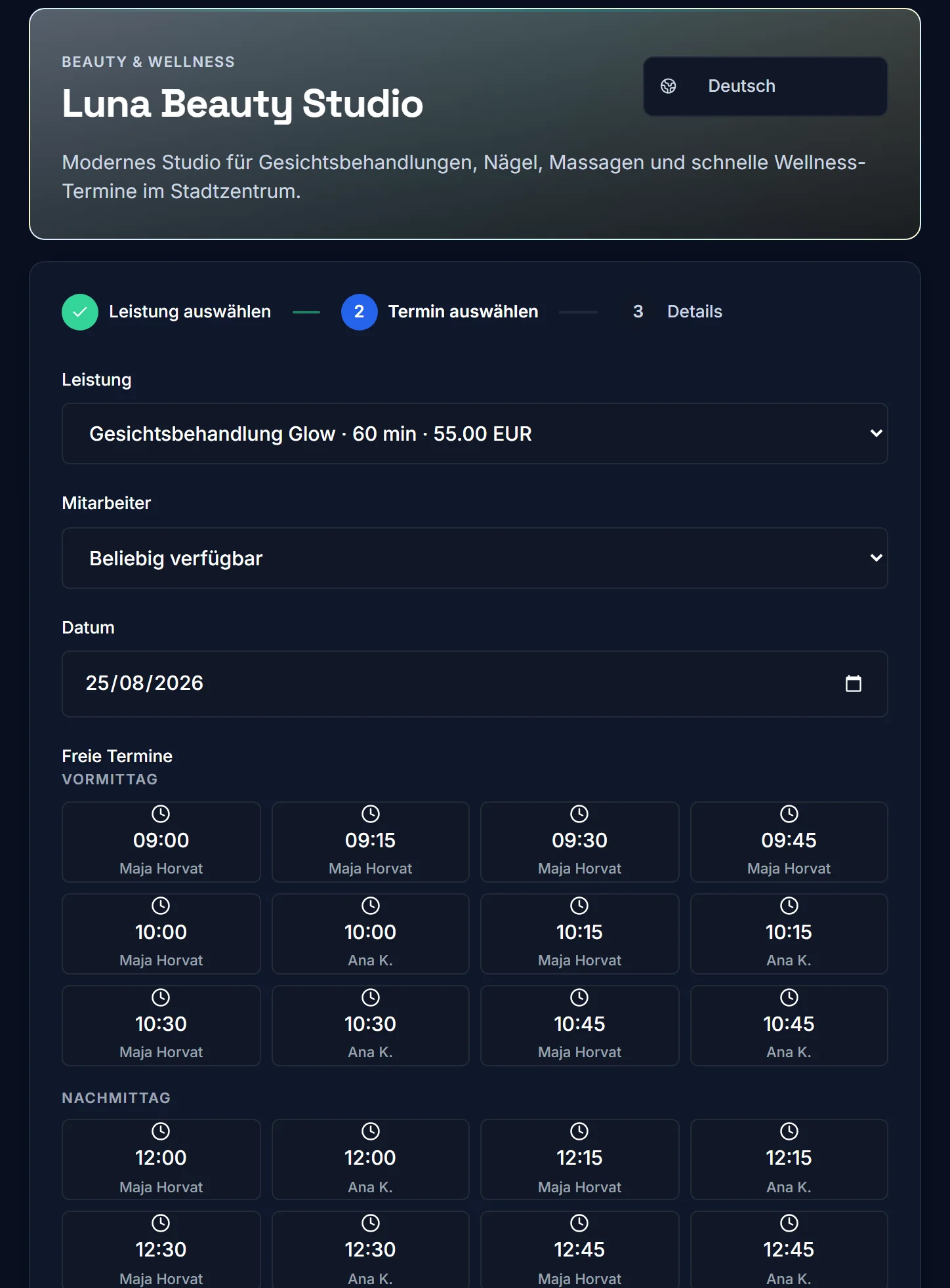Select the 09:15 Maja Horvat slot
This screenshot has width=950, height=1288.
click(370, 842)
